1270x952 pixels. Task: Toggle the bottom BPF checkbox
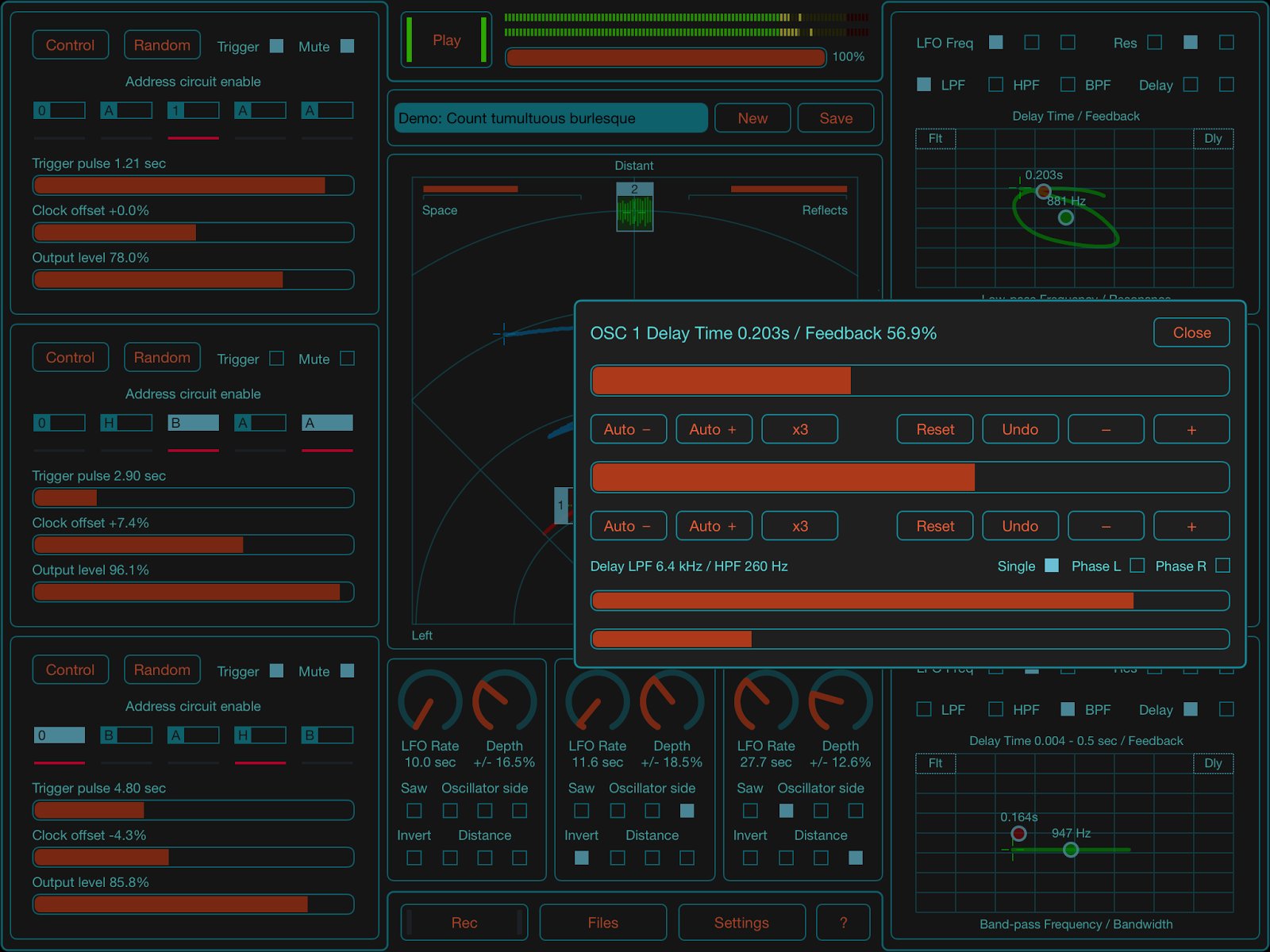coord(1068,709)
